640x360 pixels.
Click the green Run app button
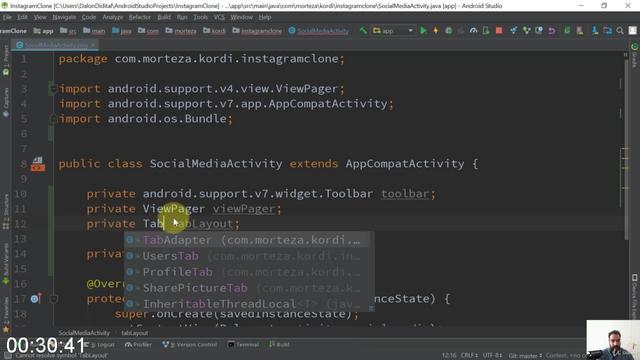tap(423, 31)
